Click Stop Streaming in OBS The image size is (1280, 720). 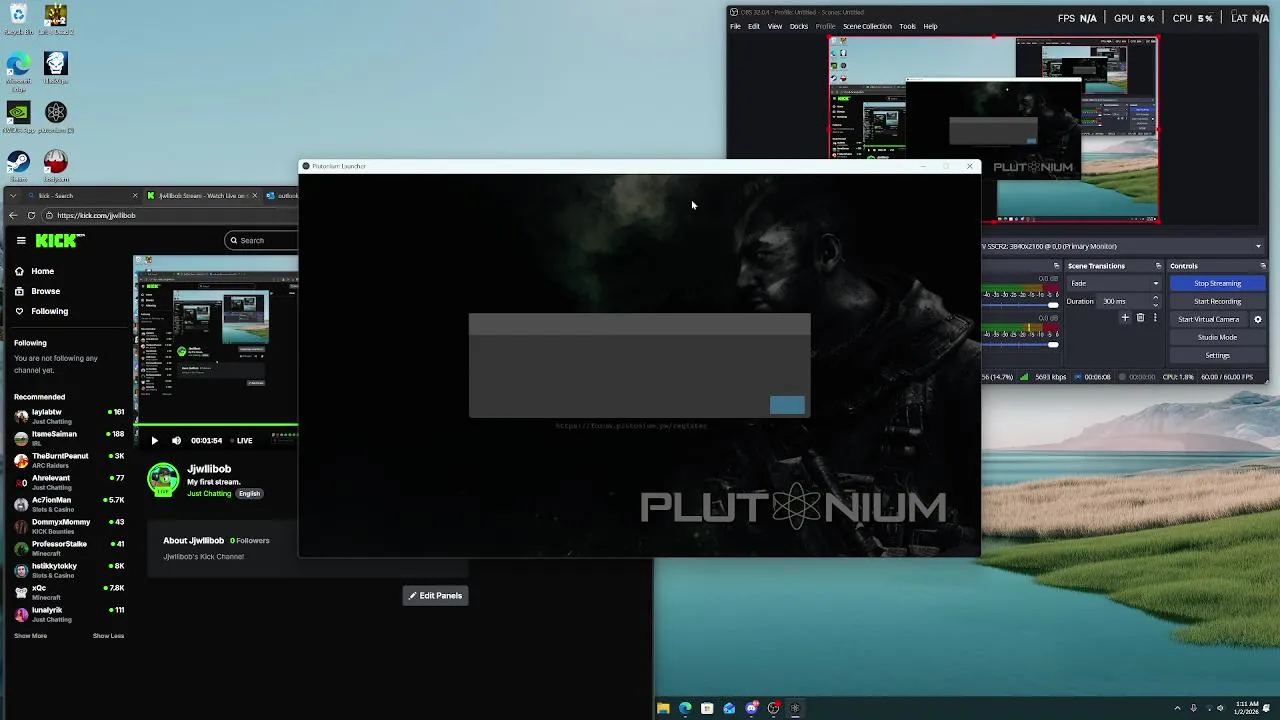tap(1217, 283)
